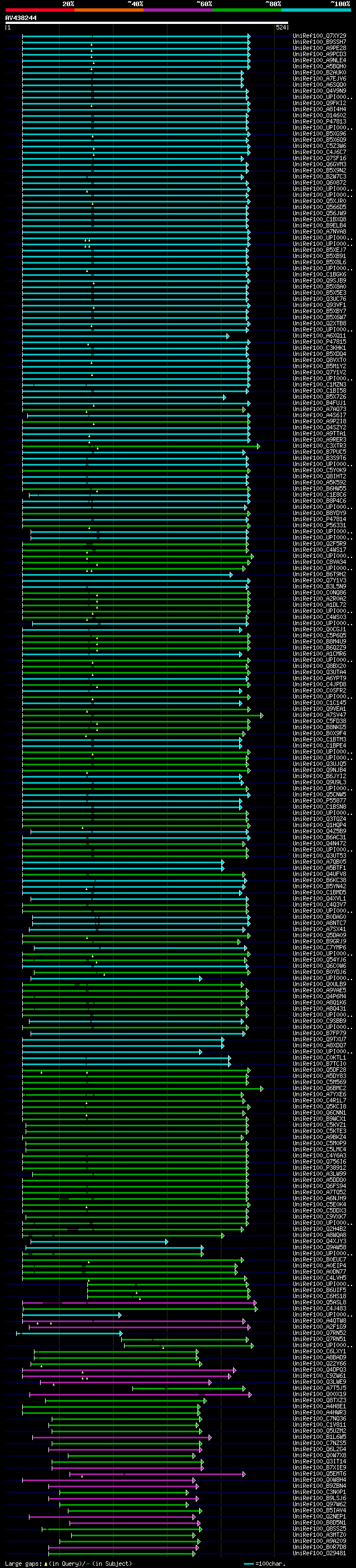Screen dimensions: 356x1568
Task: Open hit UniRef100_Q9FKI2
Action: point(319,103)
